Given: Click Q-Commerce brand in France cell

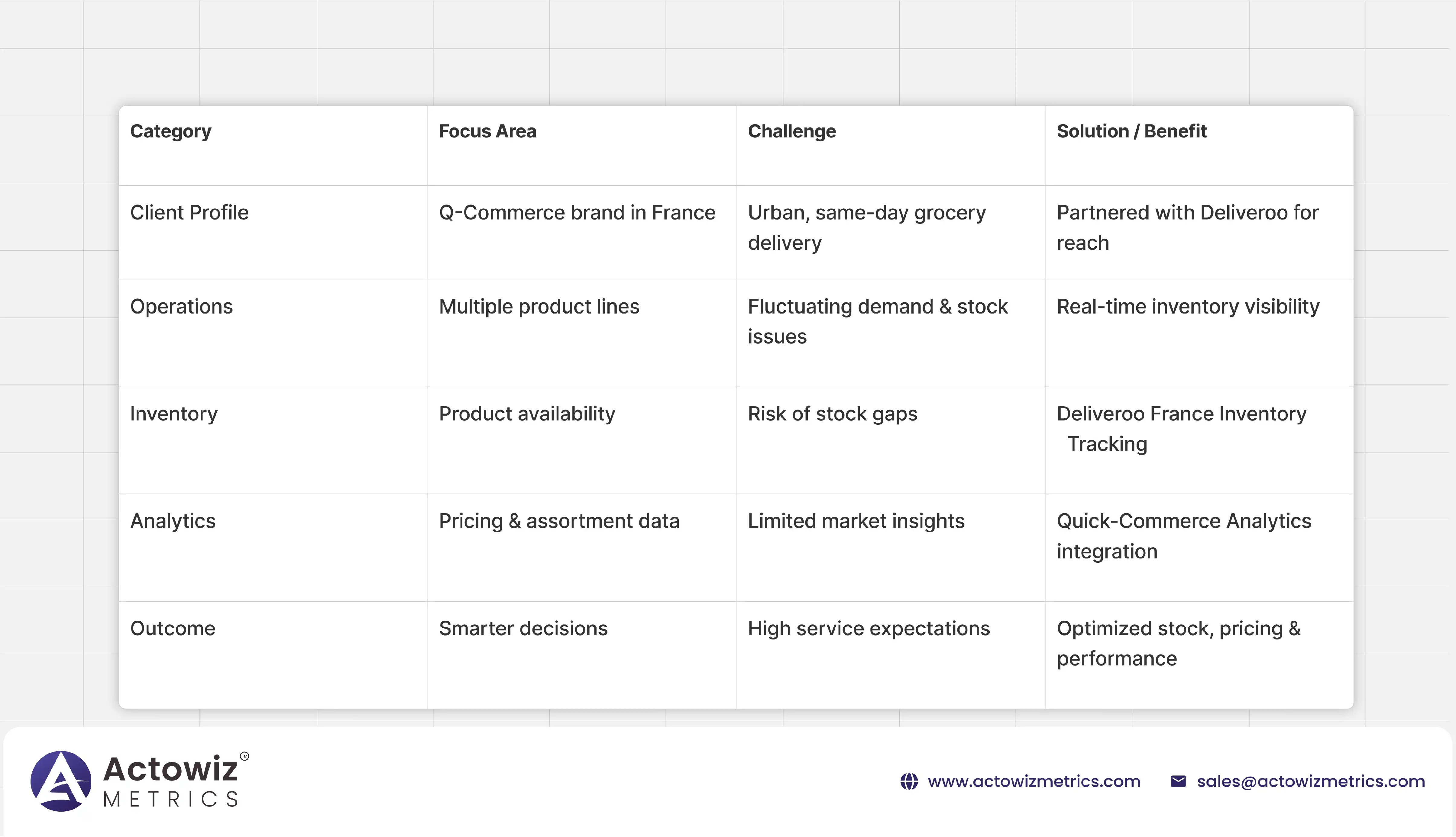Looking at the screenshot, I should click(x=577, y=213).
